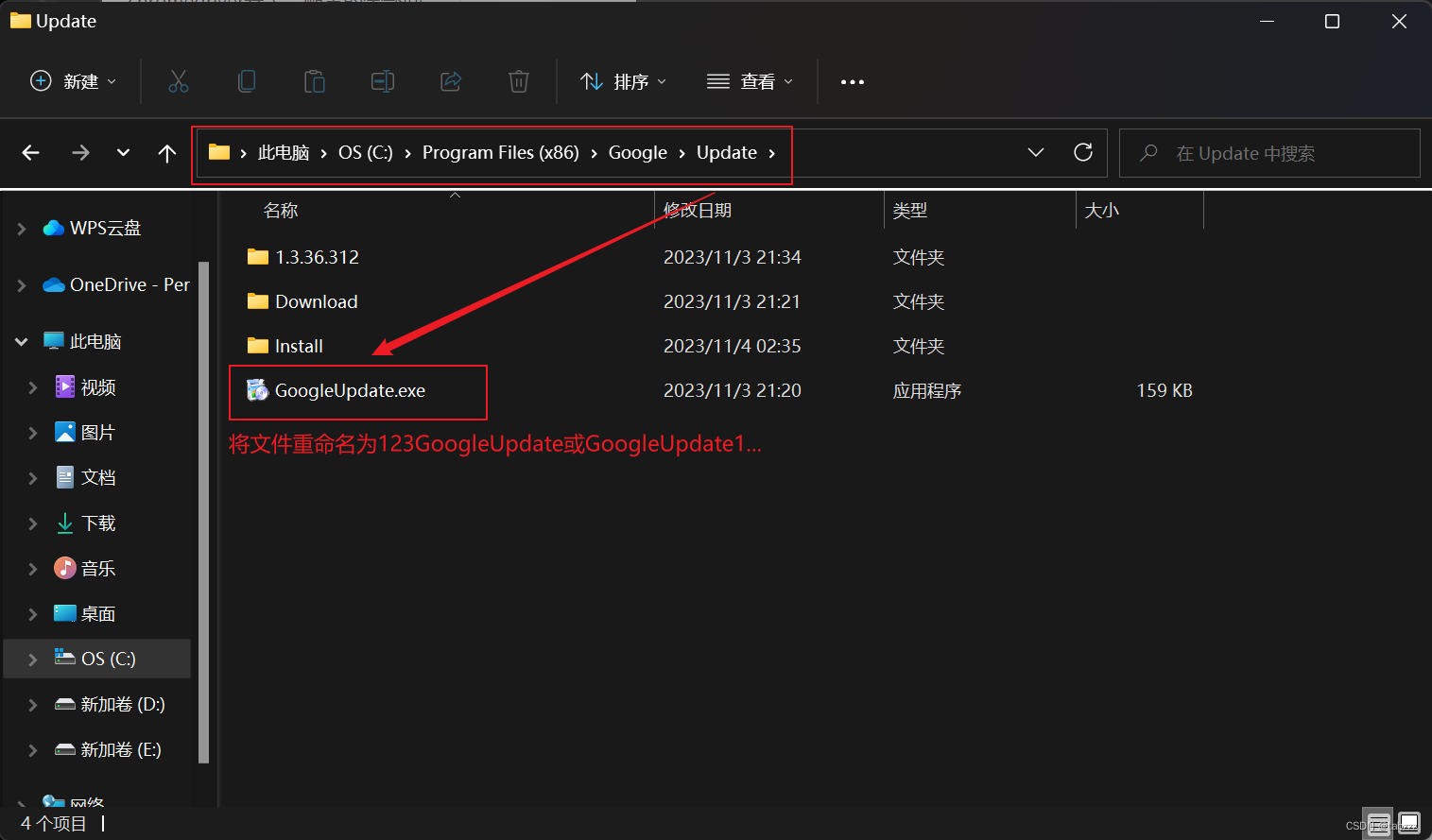Click the folder icon in address bar
Viewport: 1432px width, 840px height.
point(219,152)
